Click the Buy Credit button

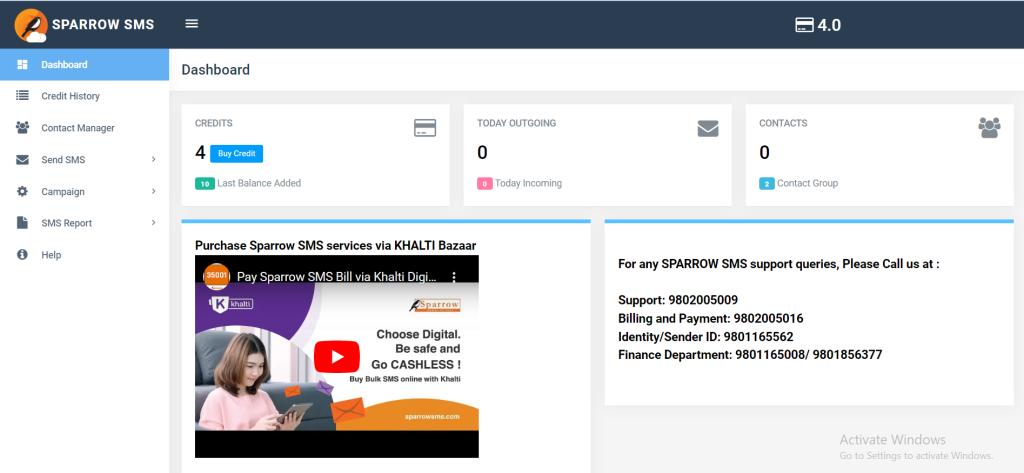point(236,154)
